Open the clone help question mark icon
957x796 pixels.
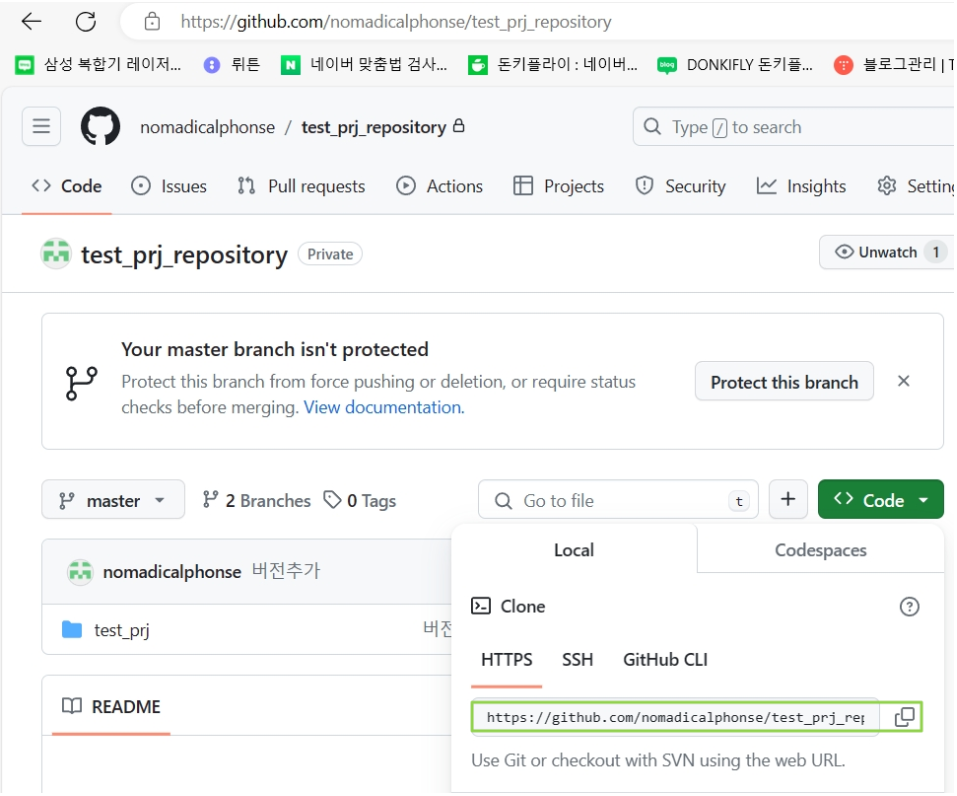click(x=909, y=606)
